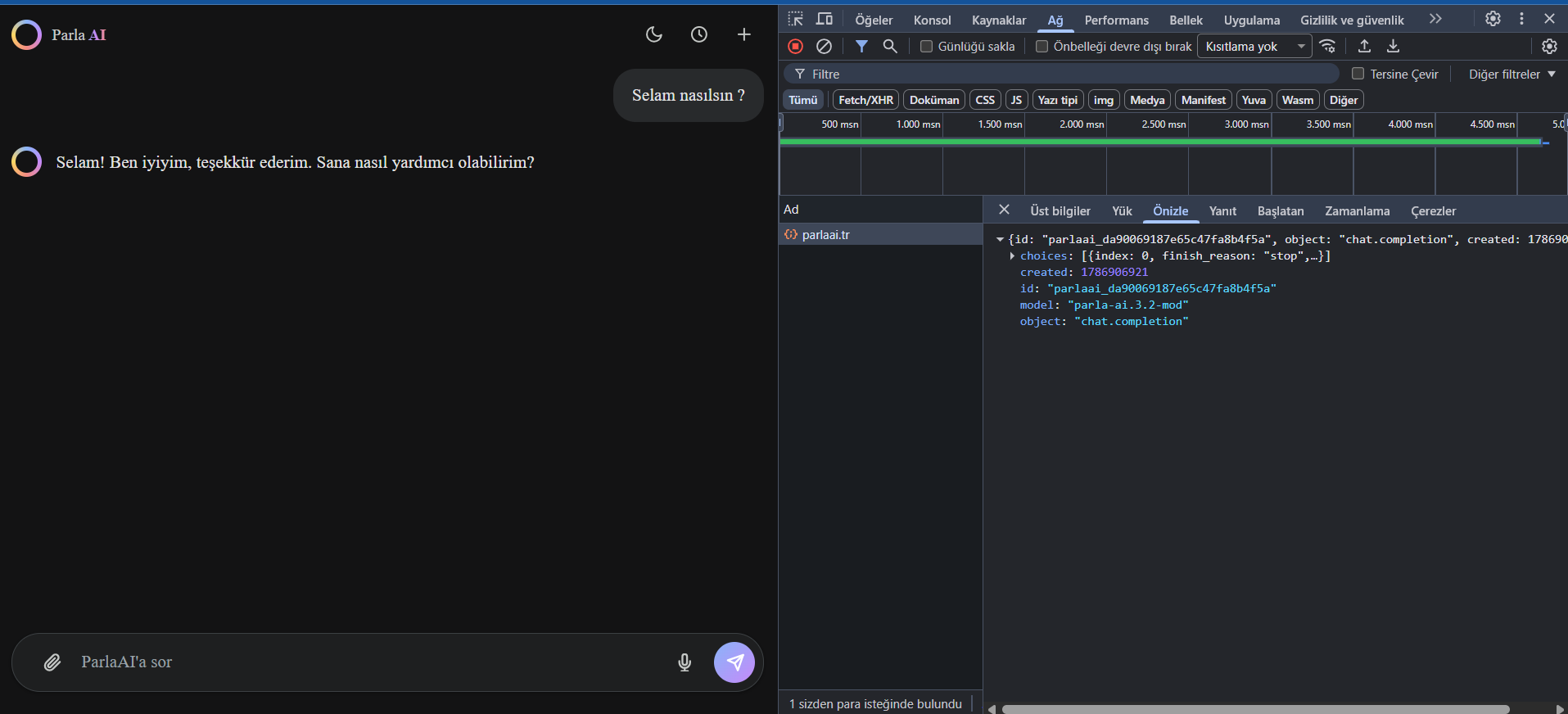Viewport: 1568px width, 714px height.
Task: Open Diğer filtreler dropdown
Action: click(x=1512, y=74)
